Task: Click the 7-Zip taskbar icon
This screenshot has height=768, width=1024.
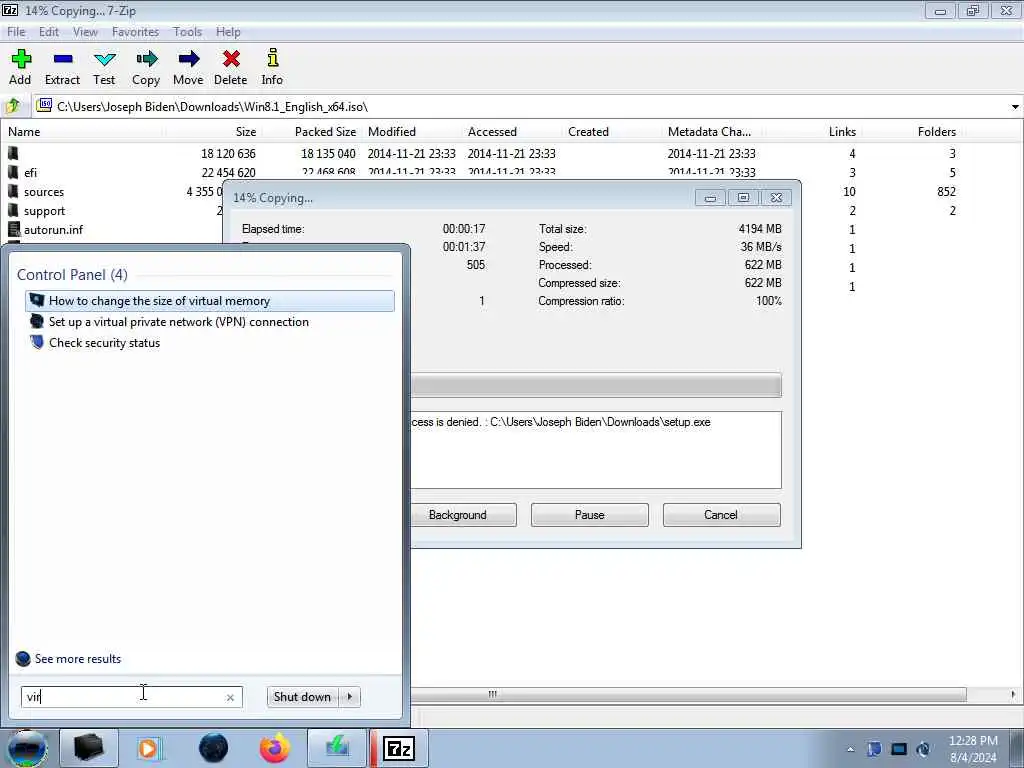Action: [x=398, y=748]
